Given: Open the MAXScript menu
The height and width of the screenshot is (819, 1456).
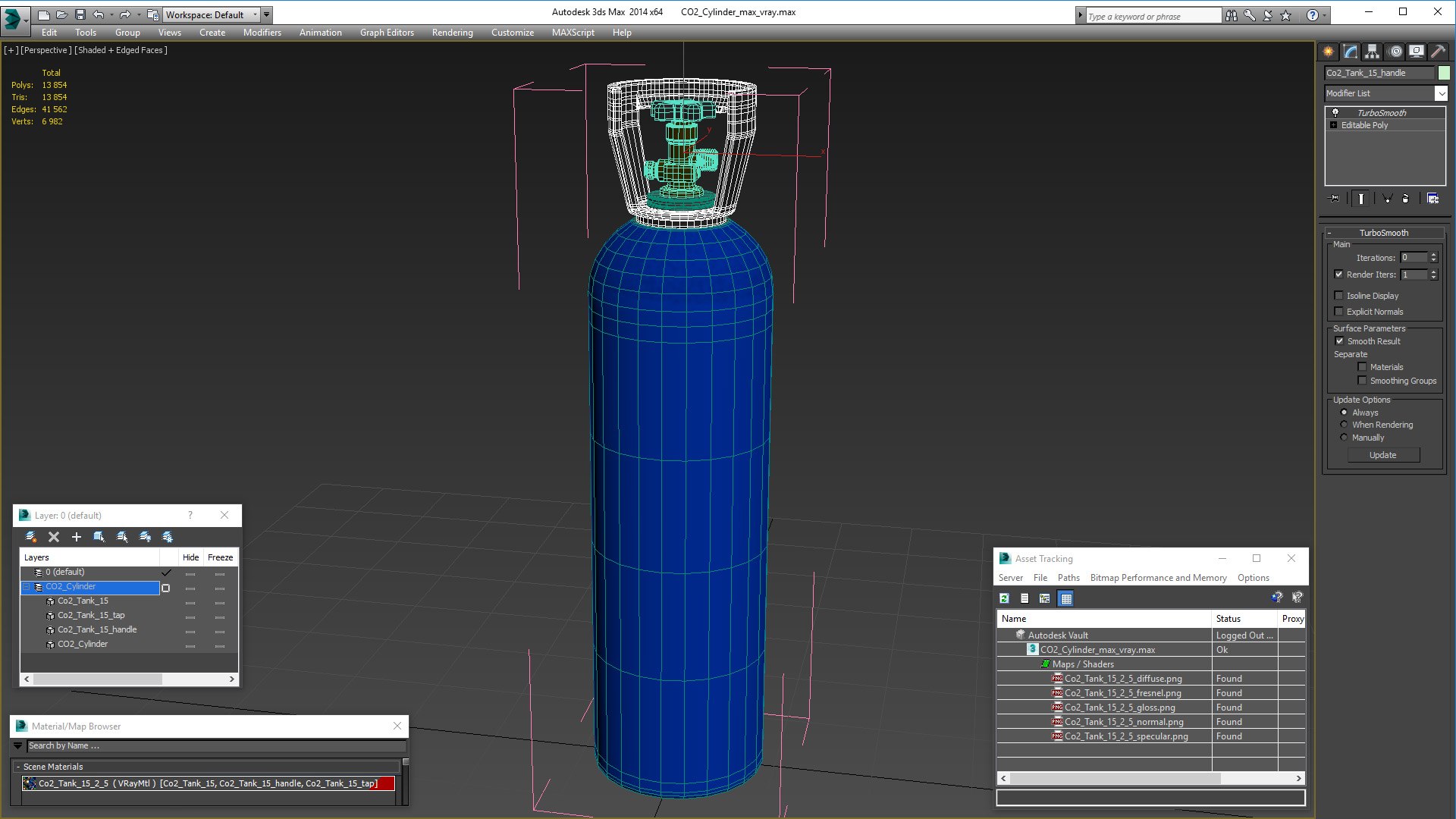Looking at the screenshot, I should click(573, 33).
